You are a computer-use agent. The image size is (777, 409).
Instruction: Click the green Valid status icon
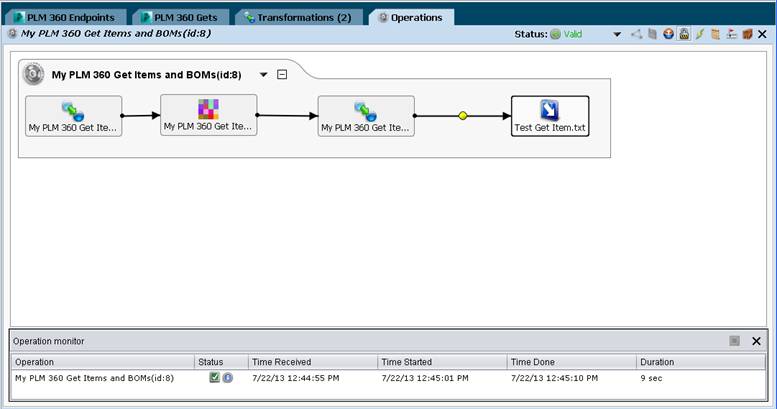(x=555, y=34)
